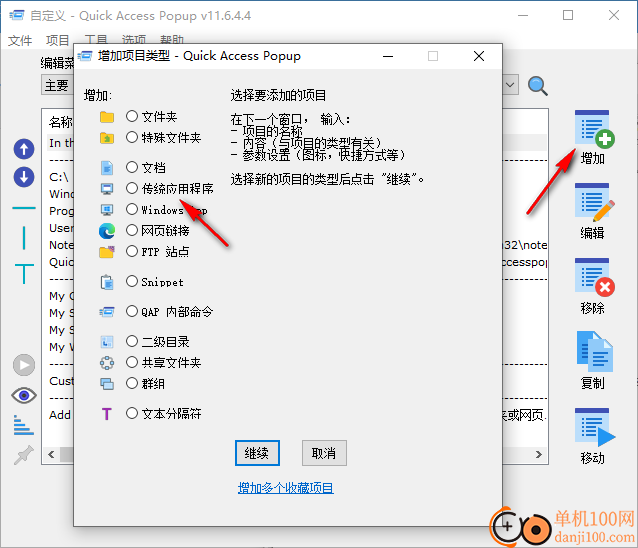Click the clipboard icon beside Snippet
The width and height of the screenshot is (638, 548).
(x=107, y=282)
